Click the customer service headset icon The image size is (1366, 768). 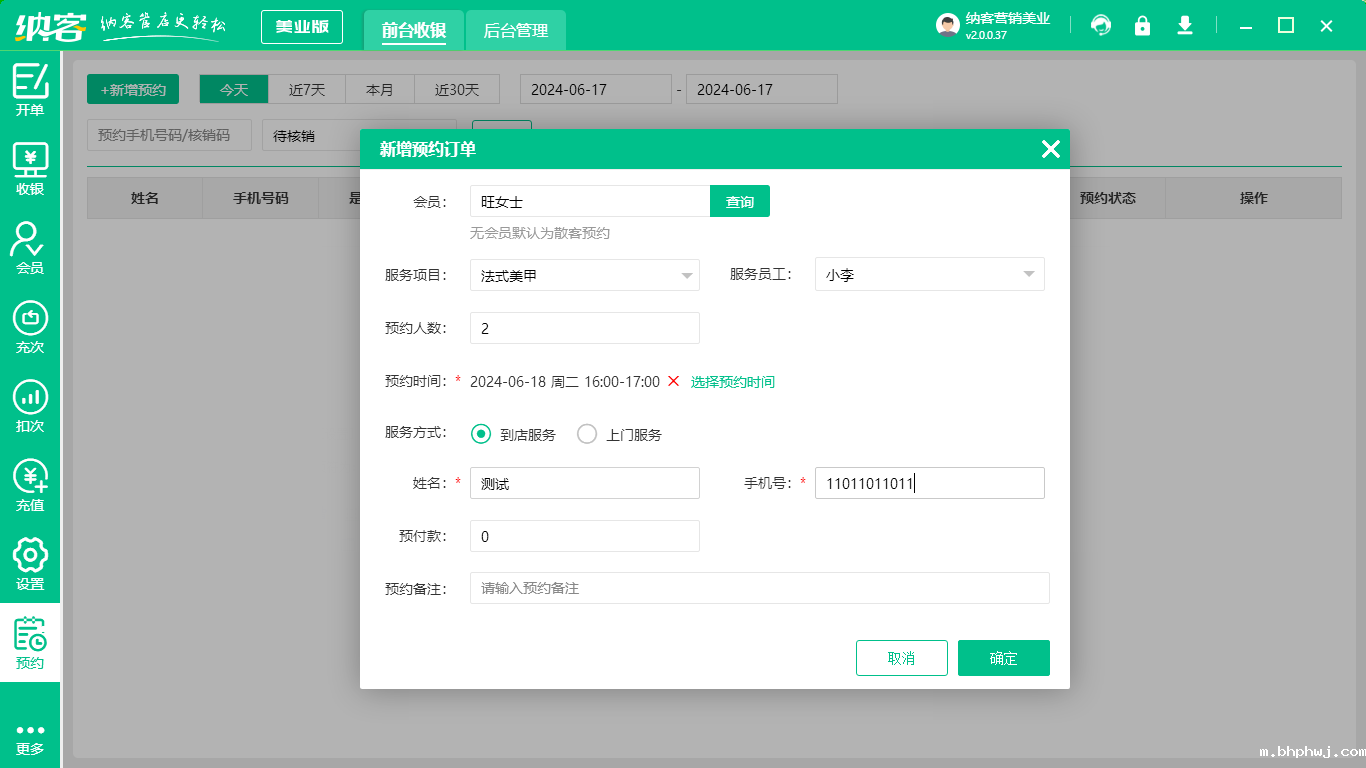[x=1101, y=25]
